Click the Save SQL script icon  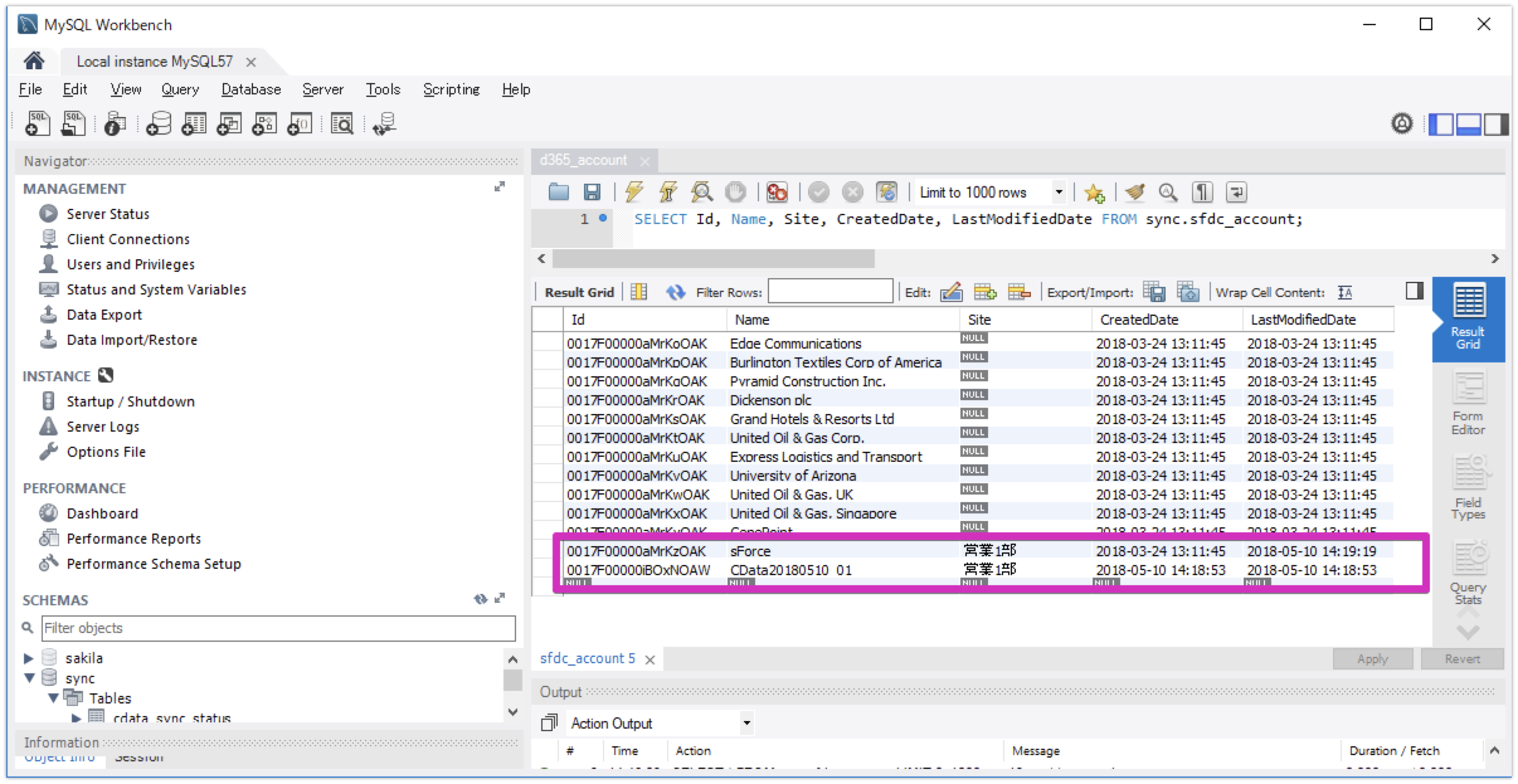click(x=592, y=192)
